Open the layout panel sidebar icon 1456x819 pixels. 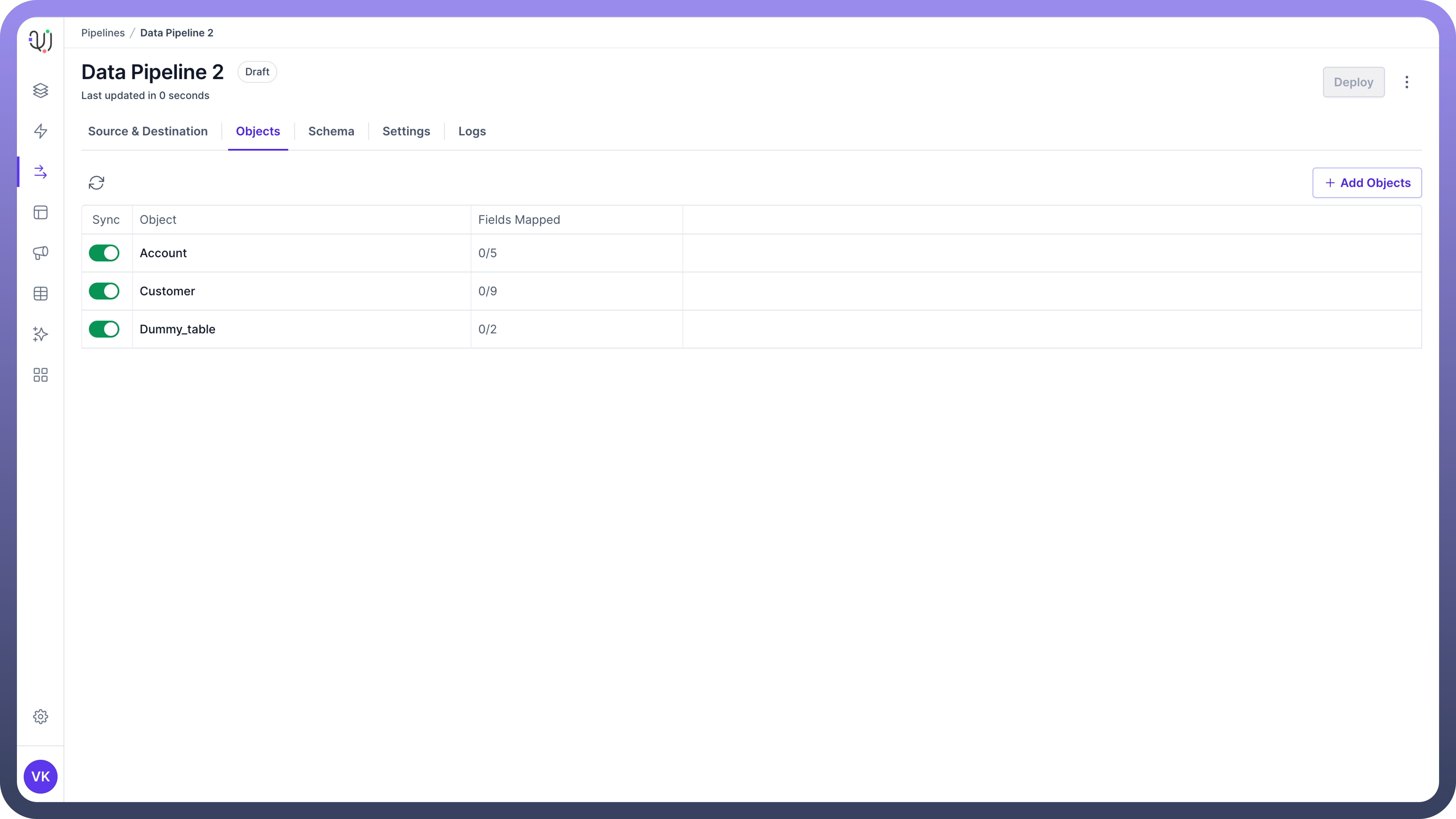click(40, 212)
